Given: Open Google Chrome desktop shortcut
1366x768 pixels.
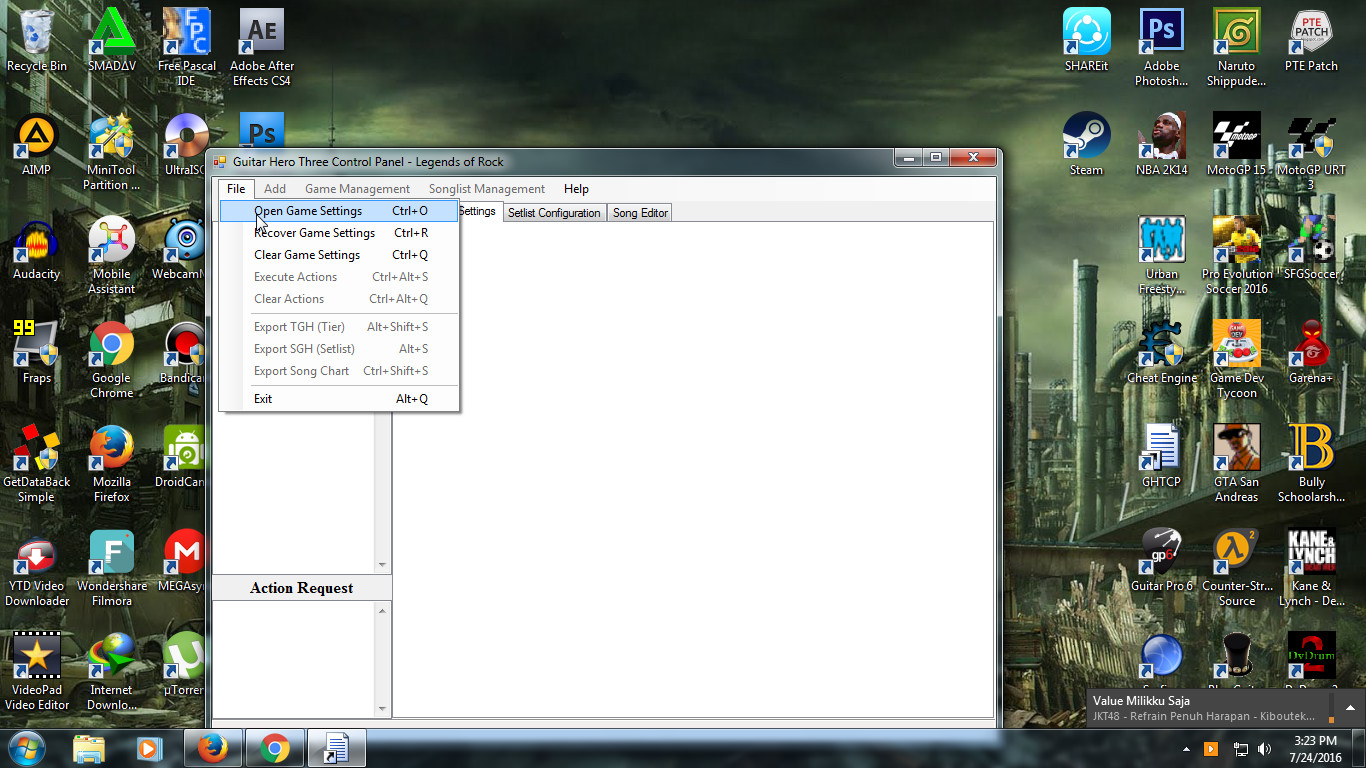Looking at the screenshot, I should click(x=112, y=360).
